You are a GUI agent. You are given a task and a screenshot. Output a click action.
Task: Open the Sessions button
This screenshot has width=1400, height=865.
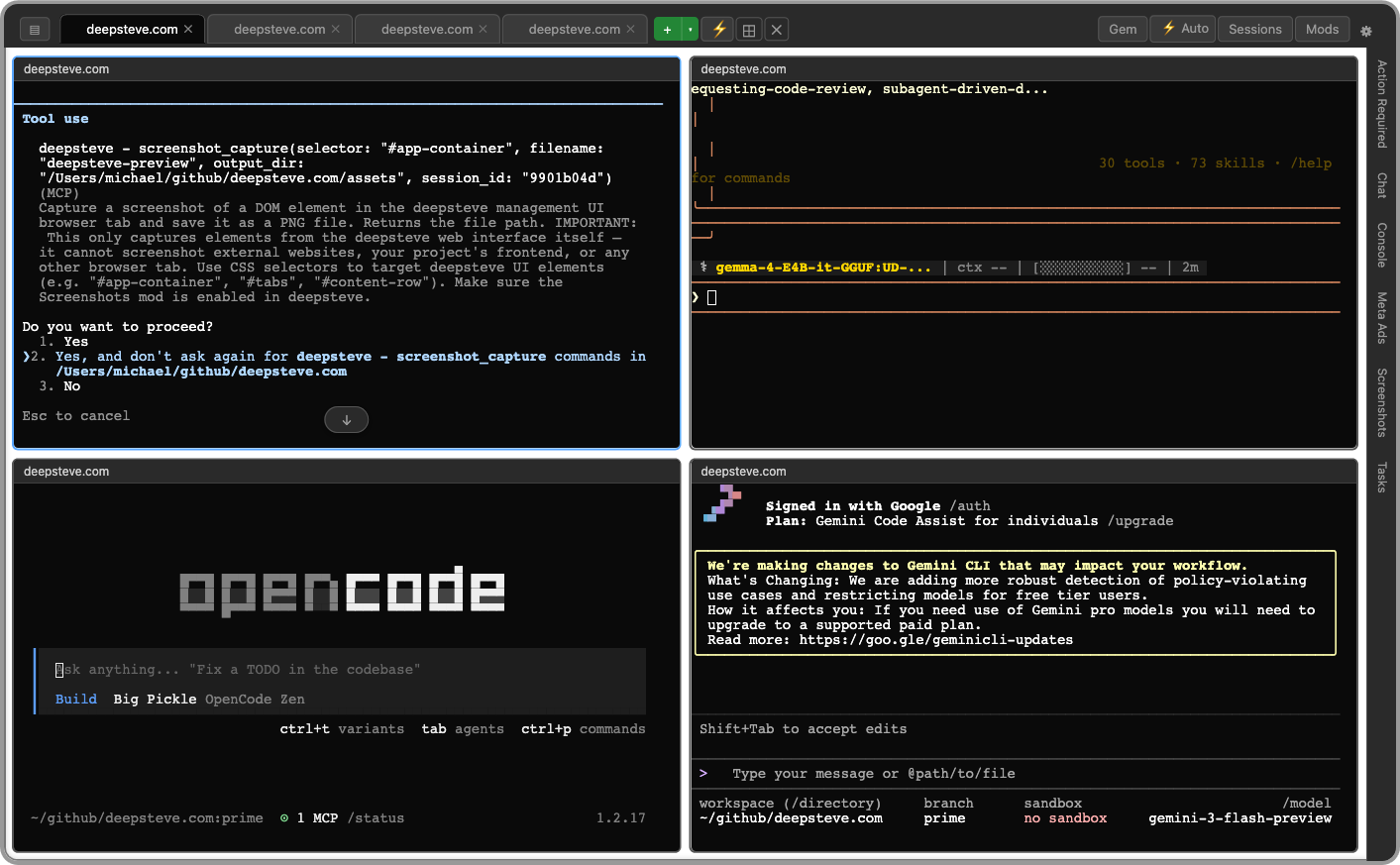1255,29
